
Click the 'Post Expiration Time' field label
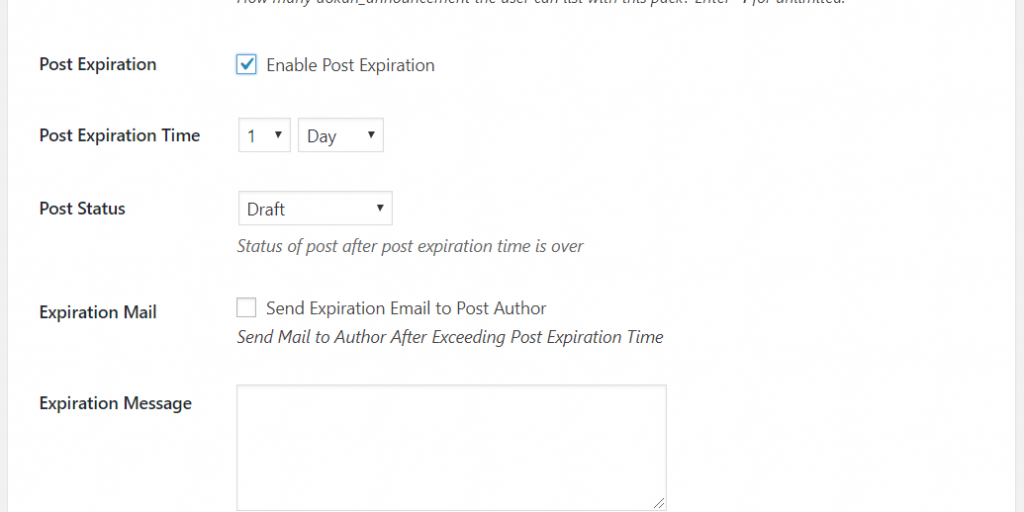point(119,135)
